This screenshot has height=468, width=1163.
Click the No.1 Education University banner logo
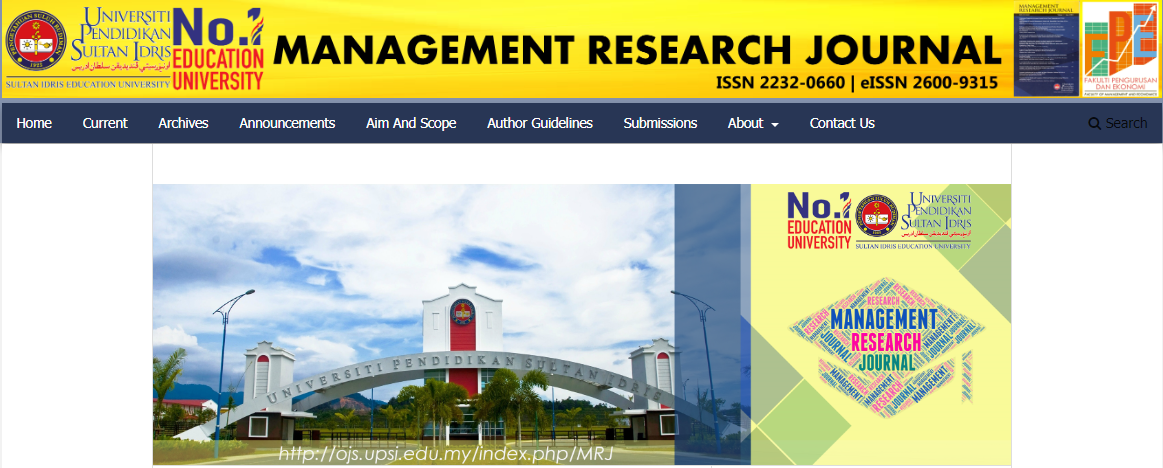click(x=818, y=221)
